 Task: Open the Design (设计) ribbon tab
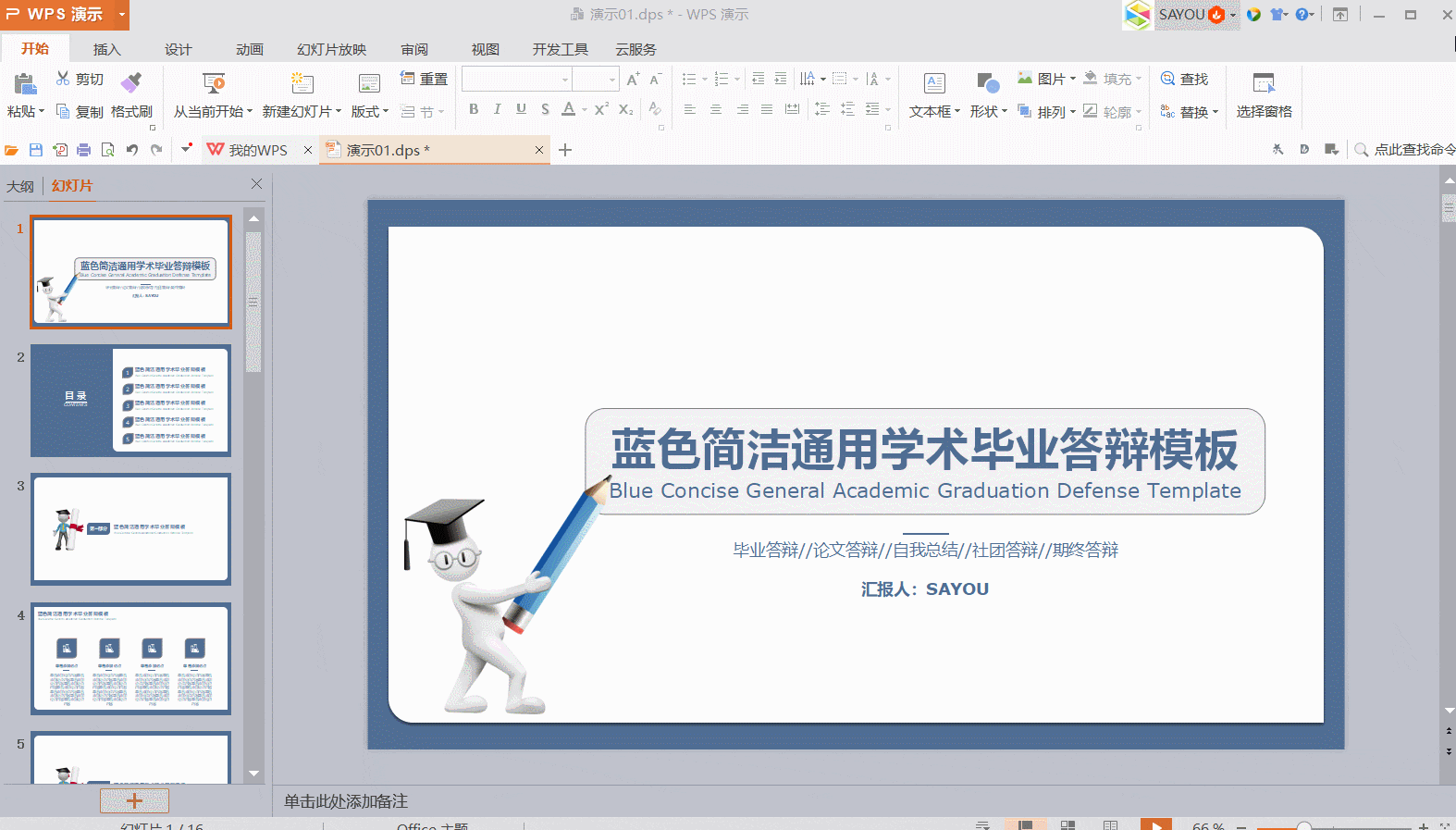(179, 49)
